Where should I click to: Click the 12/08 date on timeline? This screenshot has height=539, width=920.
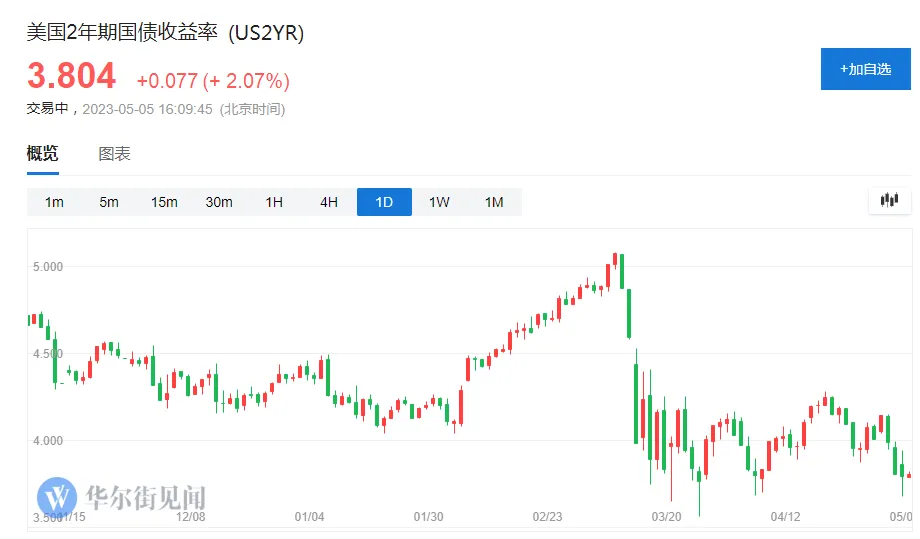(x=190, y=517)
